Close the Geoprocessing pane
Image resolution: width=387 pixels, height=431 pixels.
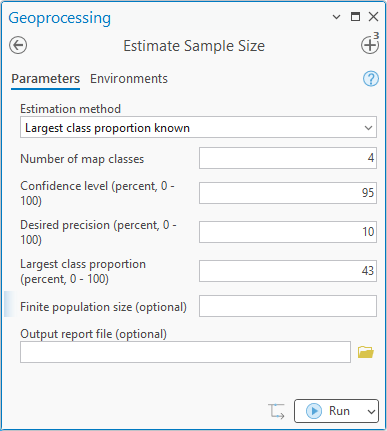click(373, 17)
